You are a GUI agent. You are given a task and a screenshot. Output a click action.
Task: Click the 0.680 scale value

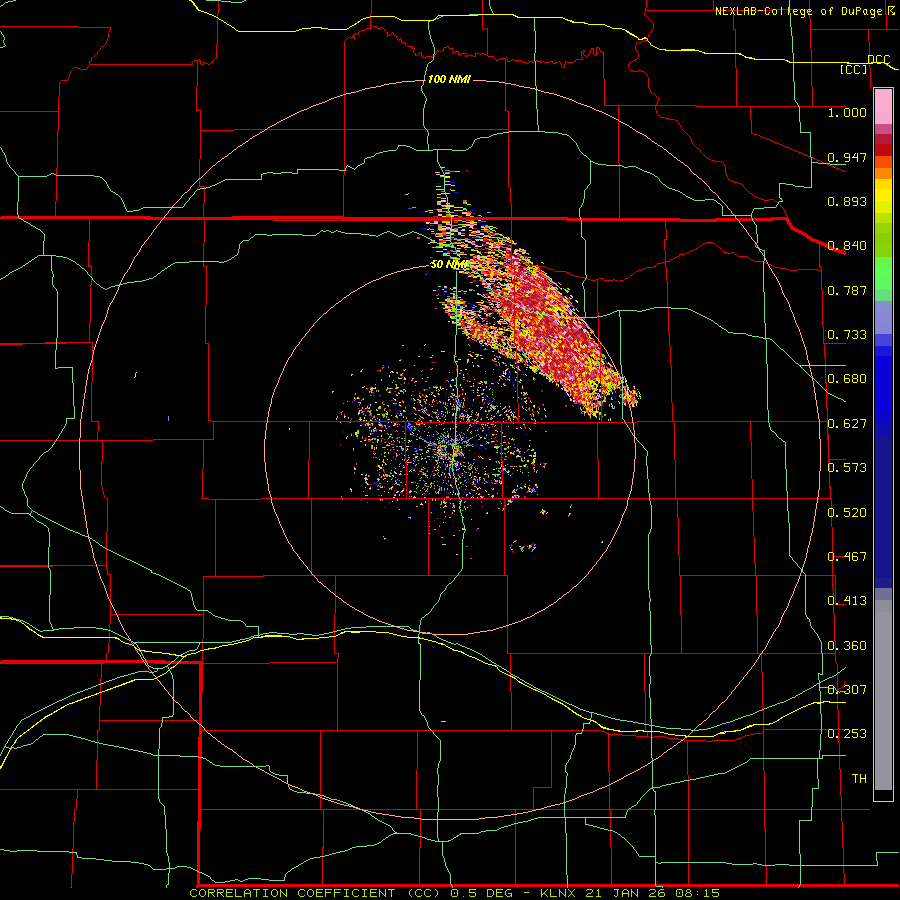point(847,379)
